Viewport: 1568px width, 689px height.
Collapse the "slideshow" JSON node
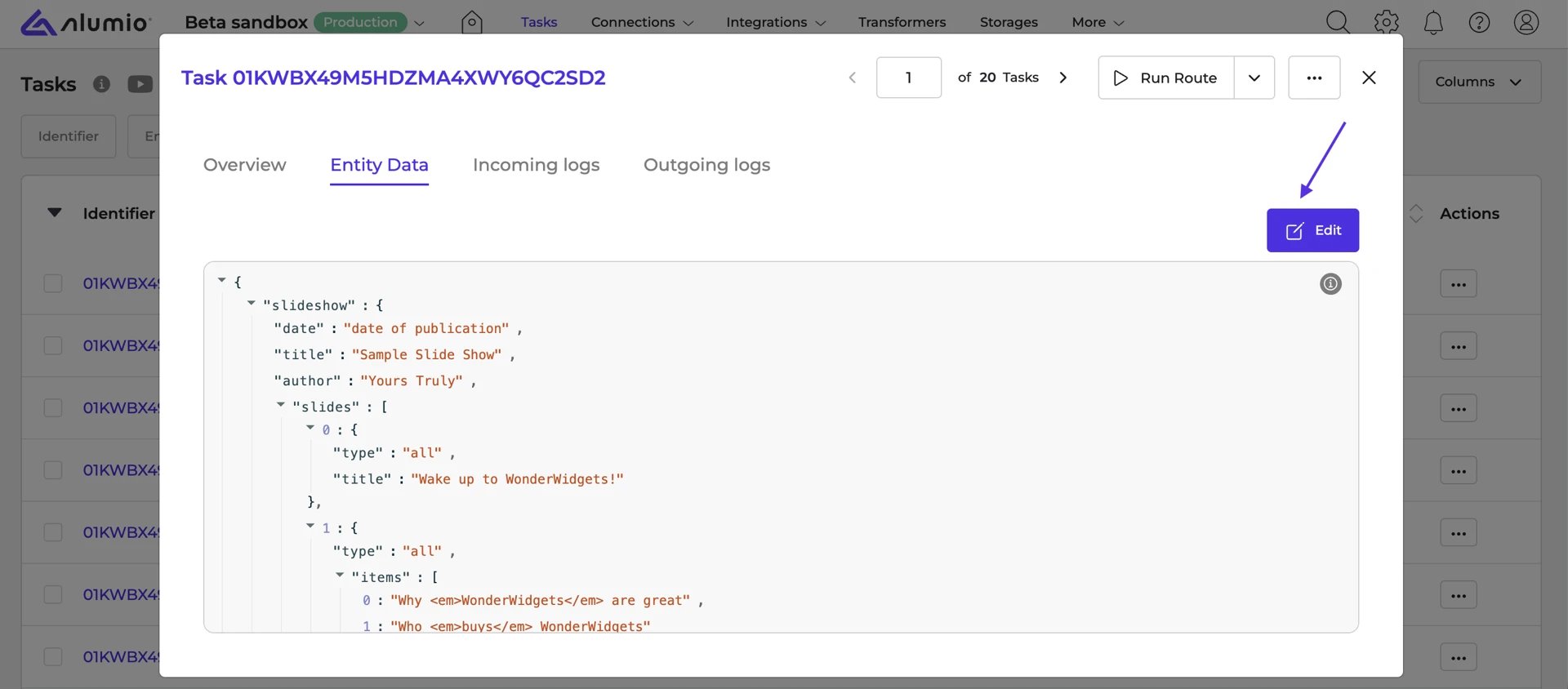(x=251, y=303)
